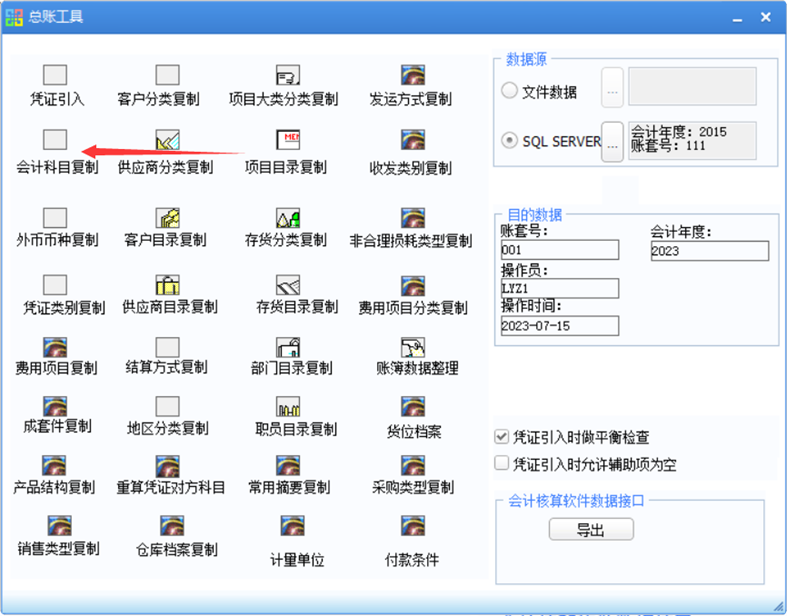Click 账簿数据整理 icon
Image resolution: width=787 pixels, height=616 pixels.
coord(413,347)
